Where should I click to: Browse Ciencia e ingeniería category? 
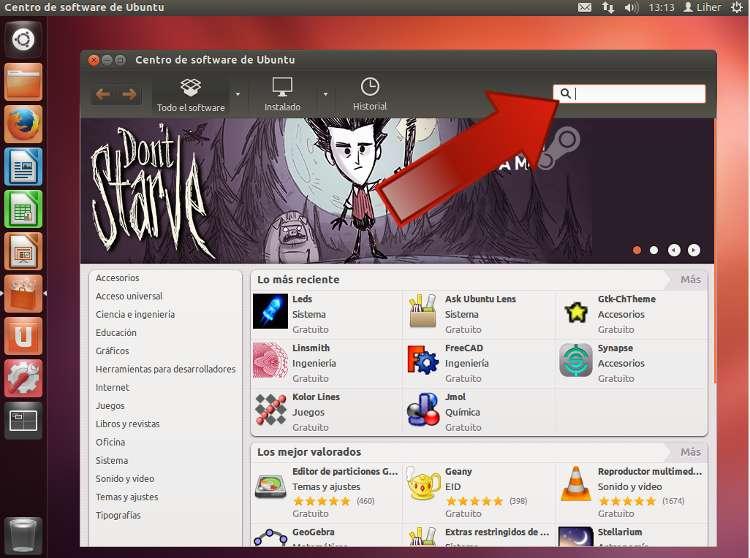(135, 314)
